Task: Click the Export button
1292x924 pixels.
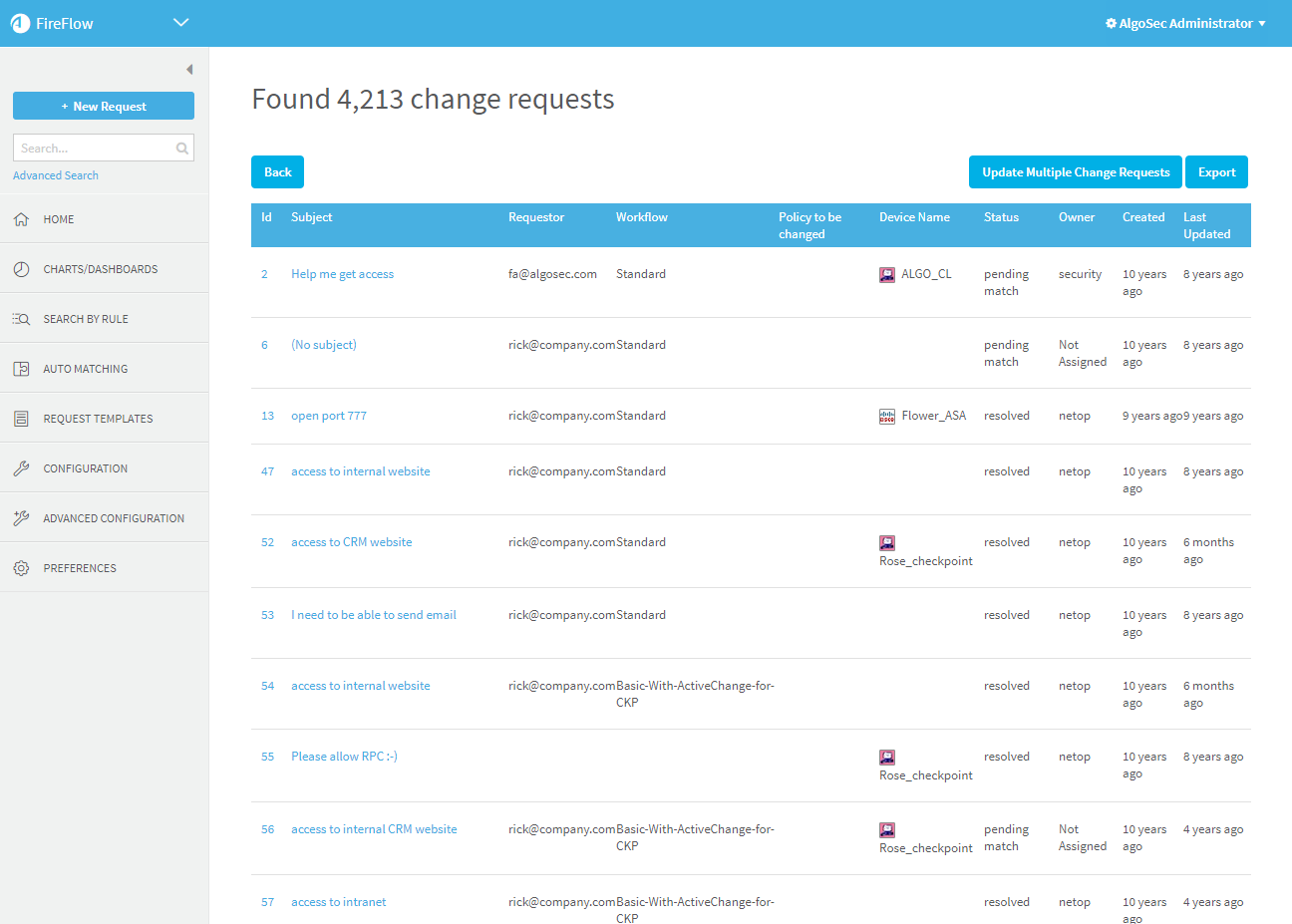Action: pyautogui.click(x=1216, y=172)
